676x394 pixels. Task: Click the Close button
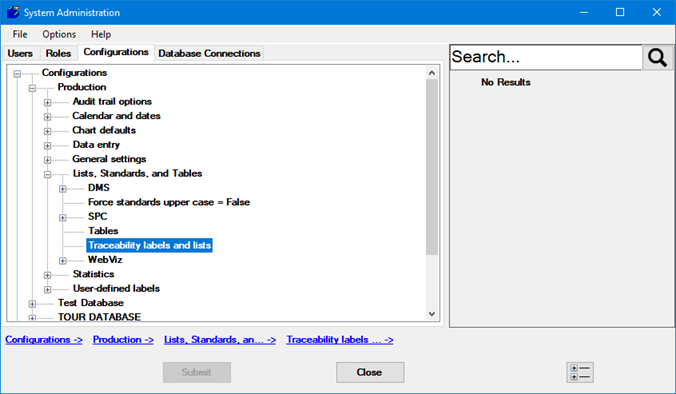pyautogui.click(x=370, y=372)
